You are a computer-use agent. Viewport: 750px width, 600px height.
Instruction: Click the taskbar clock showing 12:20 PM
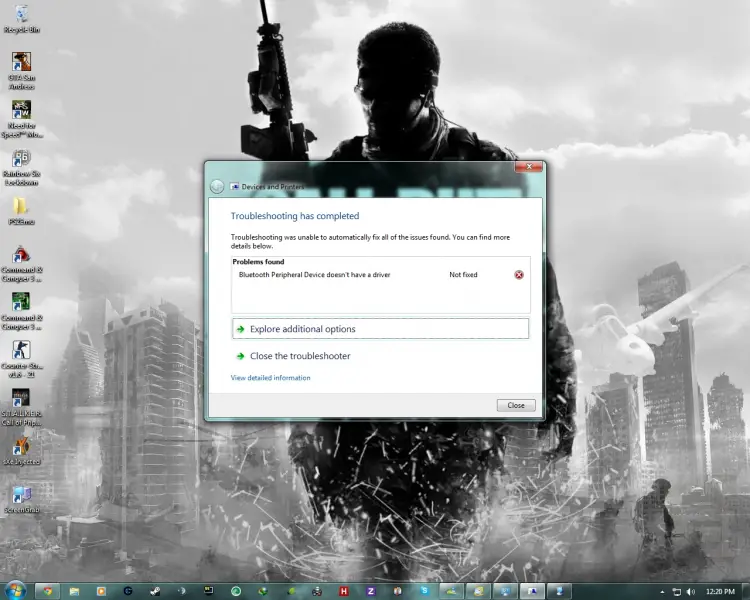coord(720,592)
